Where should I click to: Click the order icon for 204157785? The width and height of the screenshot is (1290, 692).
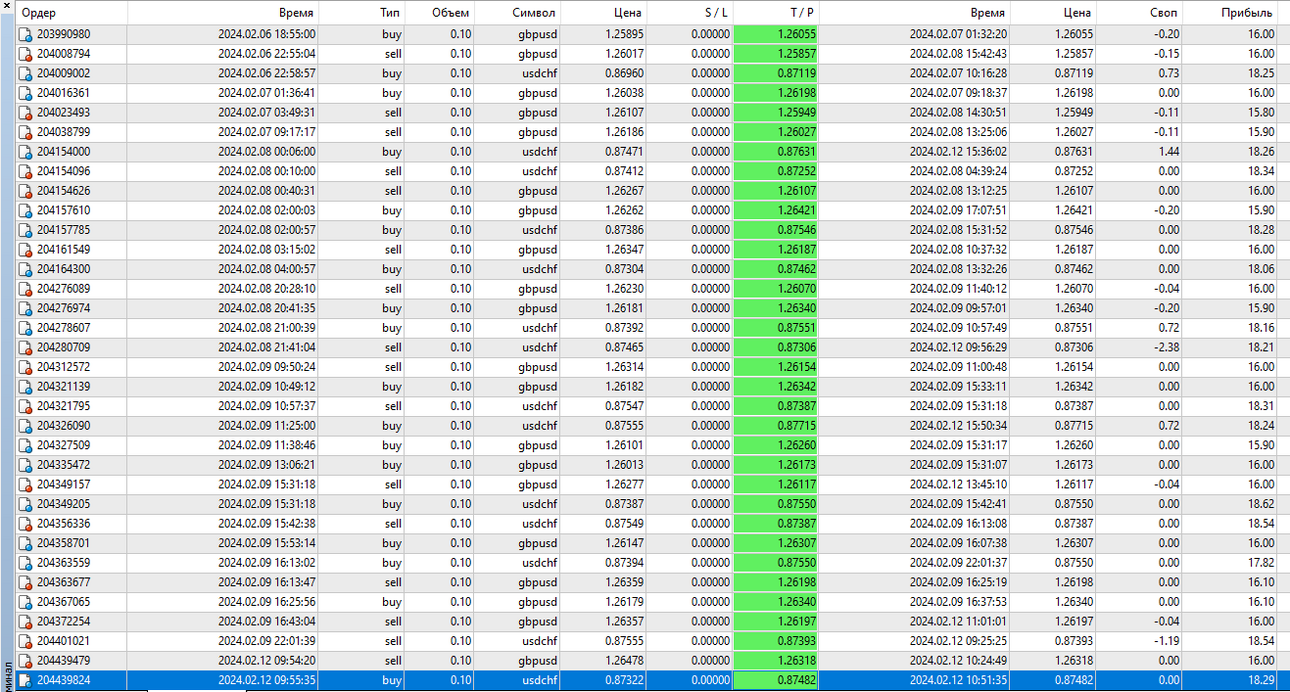coord(26,230)
